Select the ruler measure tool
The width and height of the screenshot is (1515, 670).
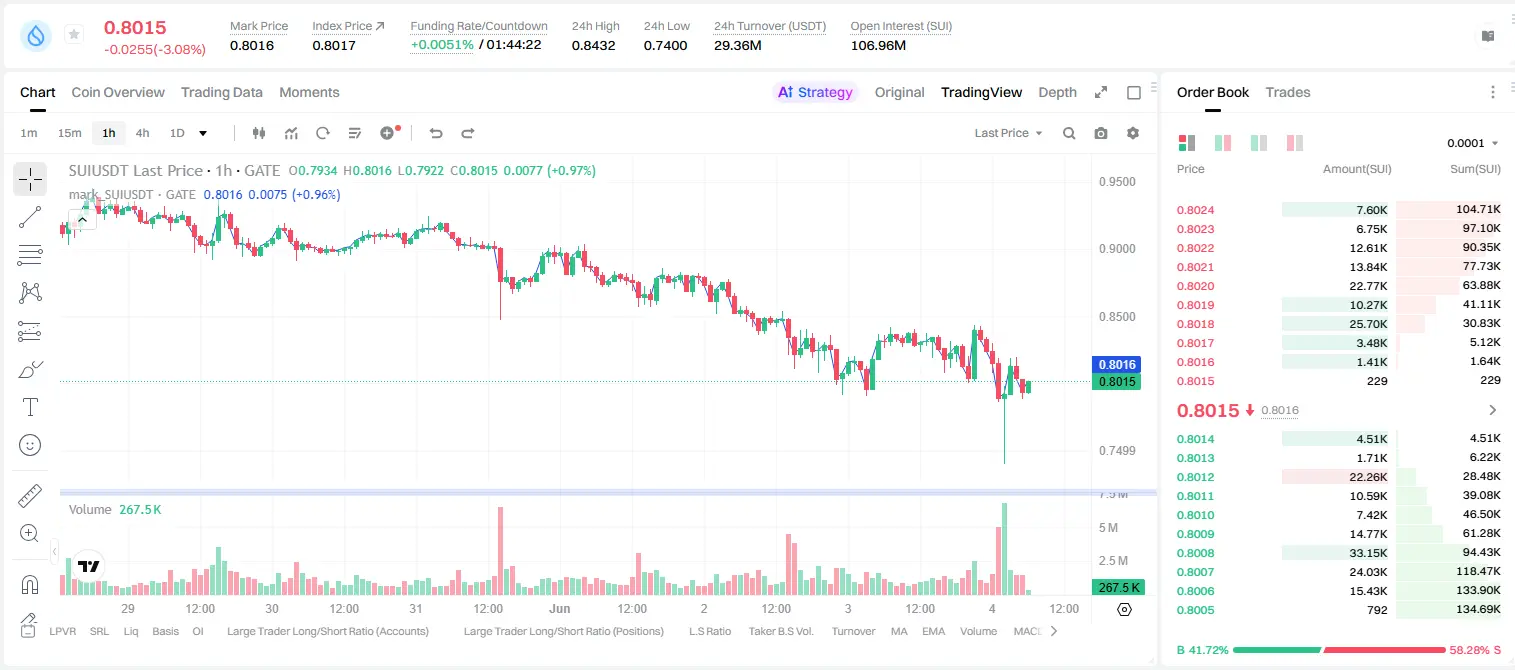pos(30,496)
